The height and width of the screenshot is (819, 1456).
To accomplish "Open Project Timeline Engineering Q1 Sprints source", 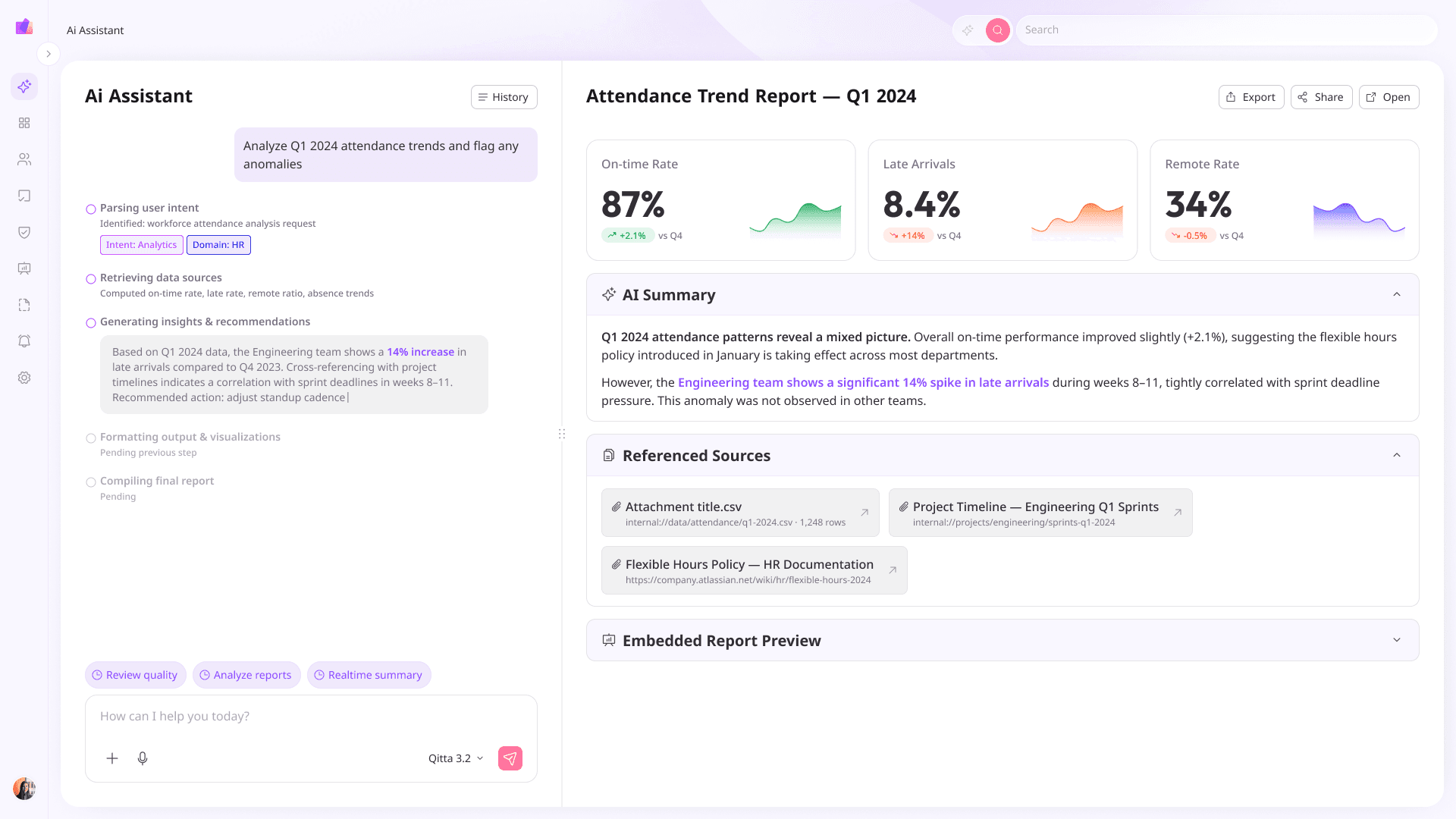I will 1040,513.
